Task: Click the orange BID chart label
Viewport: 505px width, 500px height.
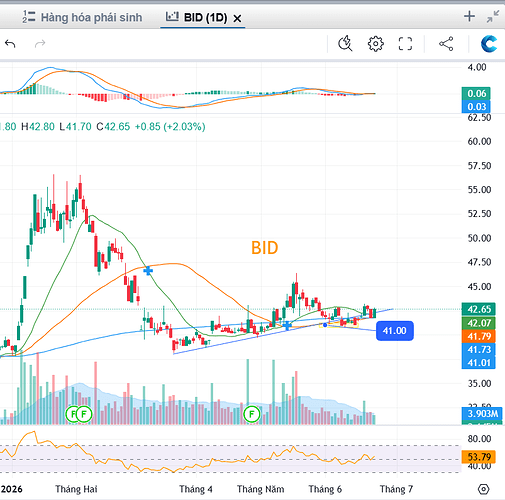Action: click(x=264, y=248)
